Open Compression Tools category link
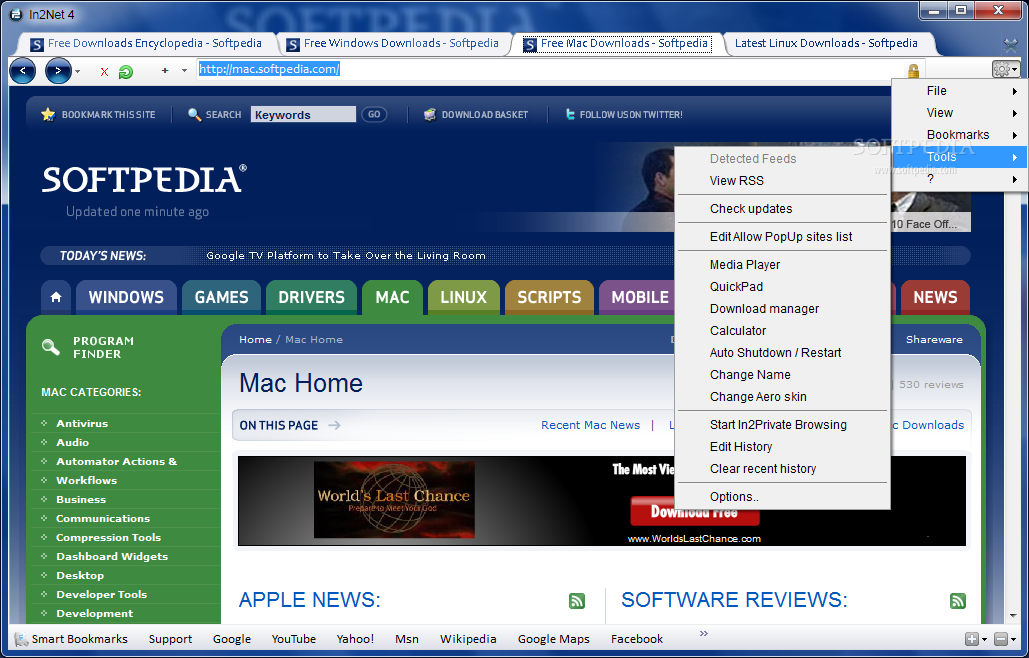 (x=108, y=537)
